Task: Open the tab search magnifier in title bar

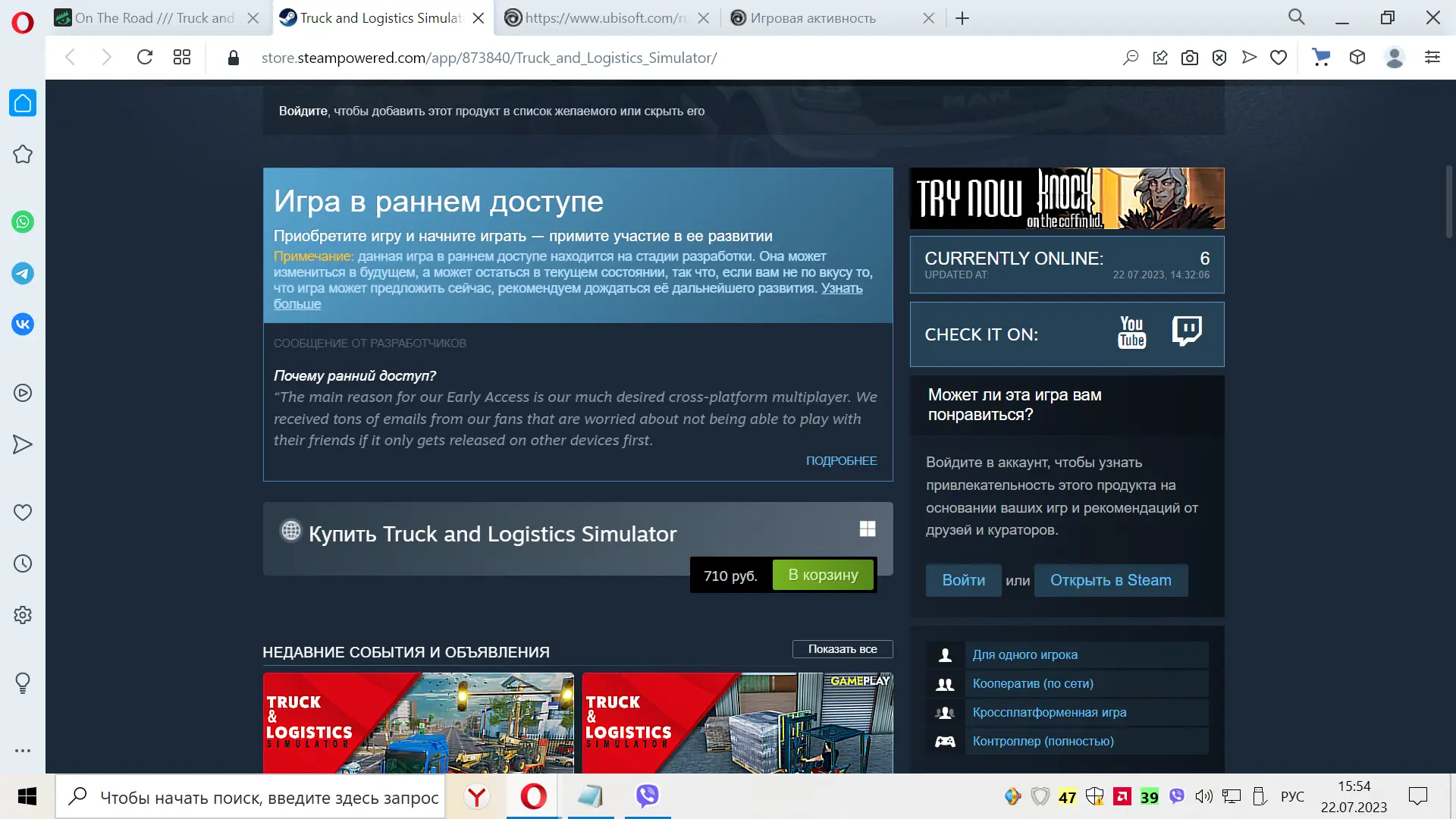Action: (1297, 17)
